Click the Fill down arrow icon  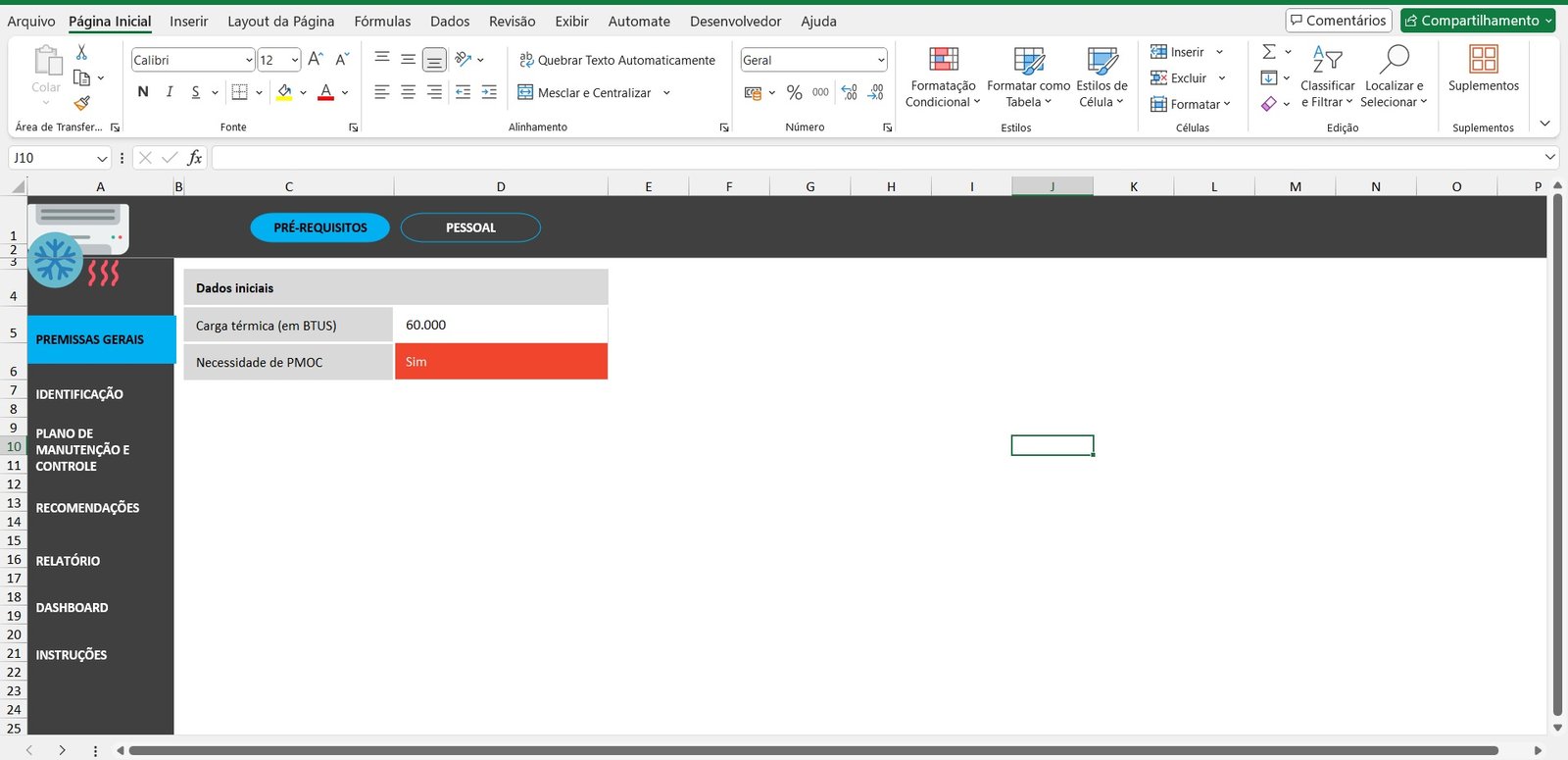[1269, 77]
